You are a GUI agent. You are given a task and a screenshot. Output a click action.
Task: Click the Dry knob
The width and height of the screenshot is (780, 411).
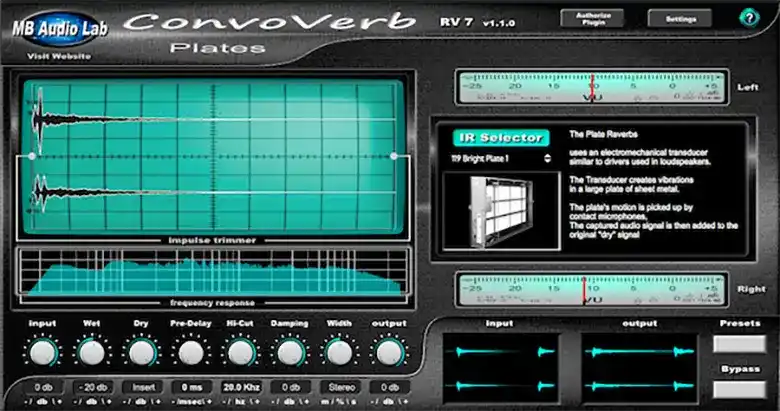click(141, 353)
